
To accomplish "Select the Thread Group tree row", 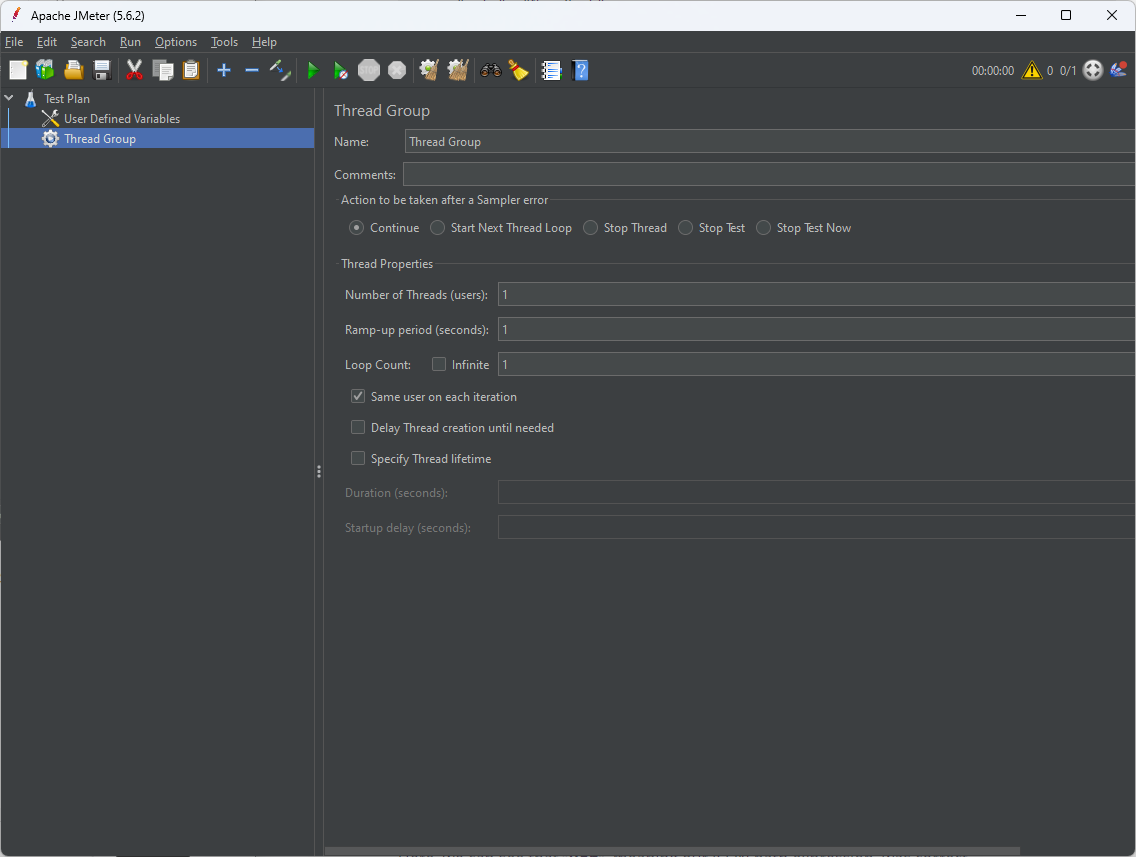I will point(157,138).
